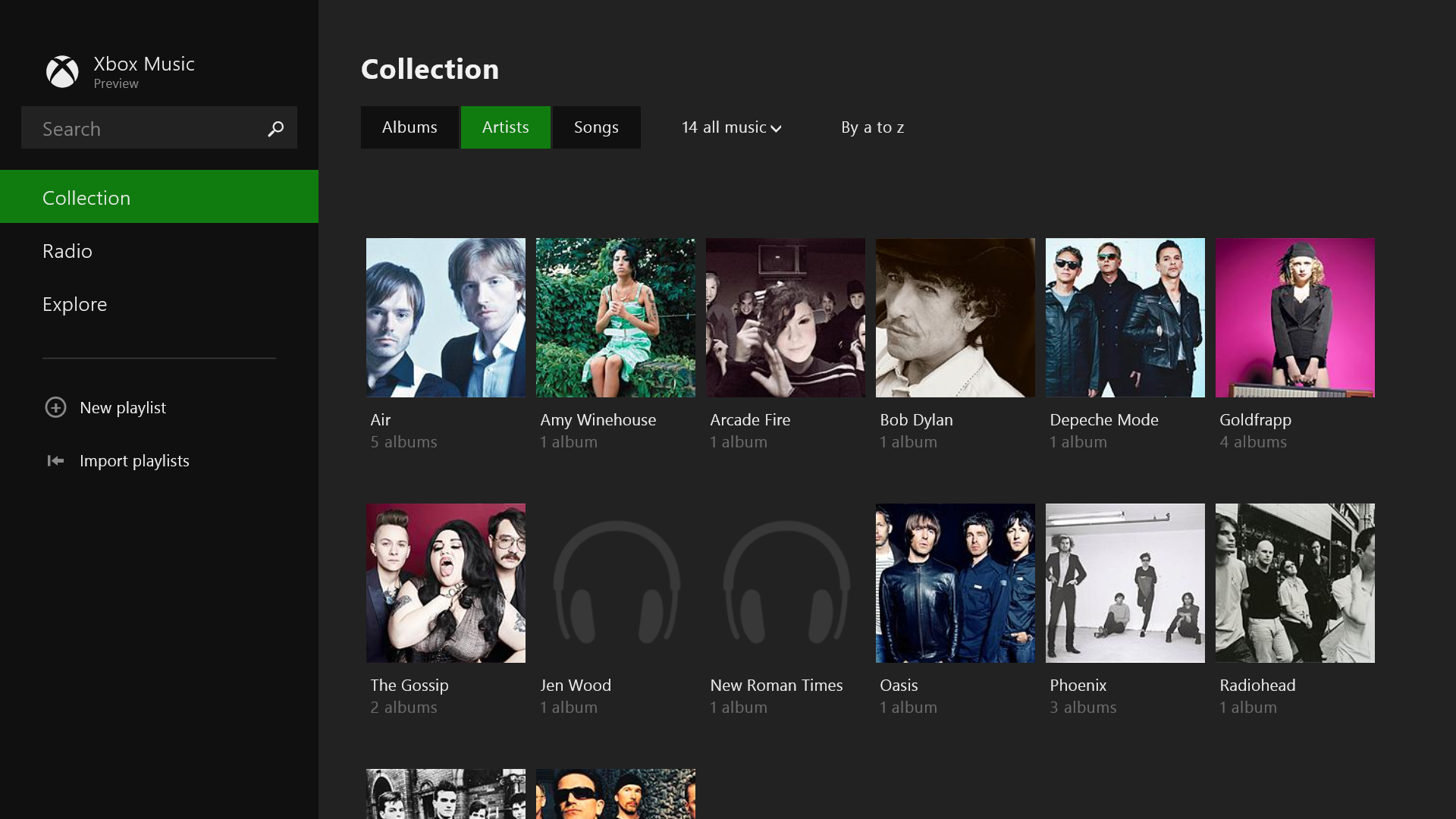Select the Artists tab
Screen dimensions: 1456x819
pos(506,127)
